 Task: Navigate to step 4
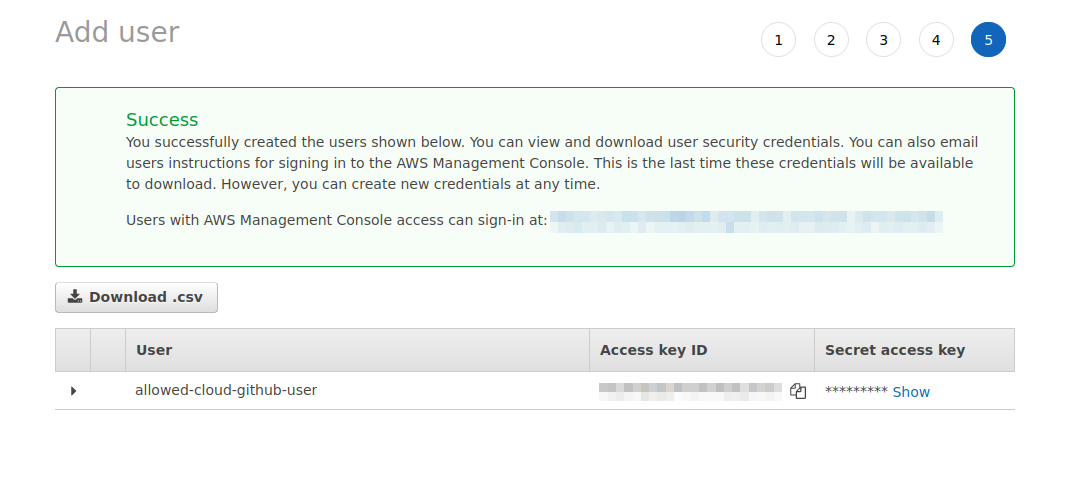(936, 40)
